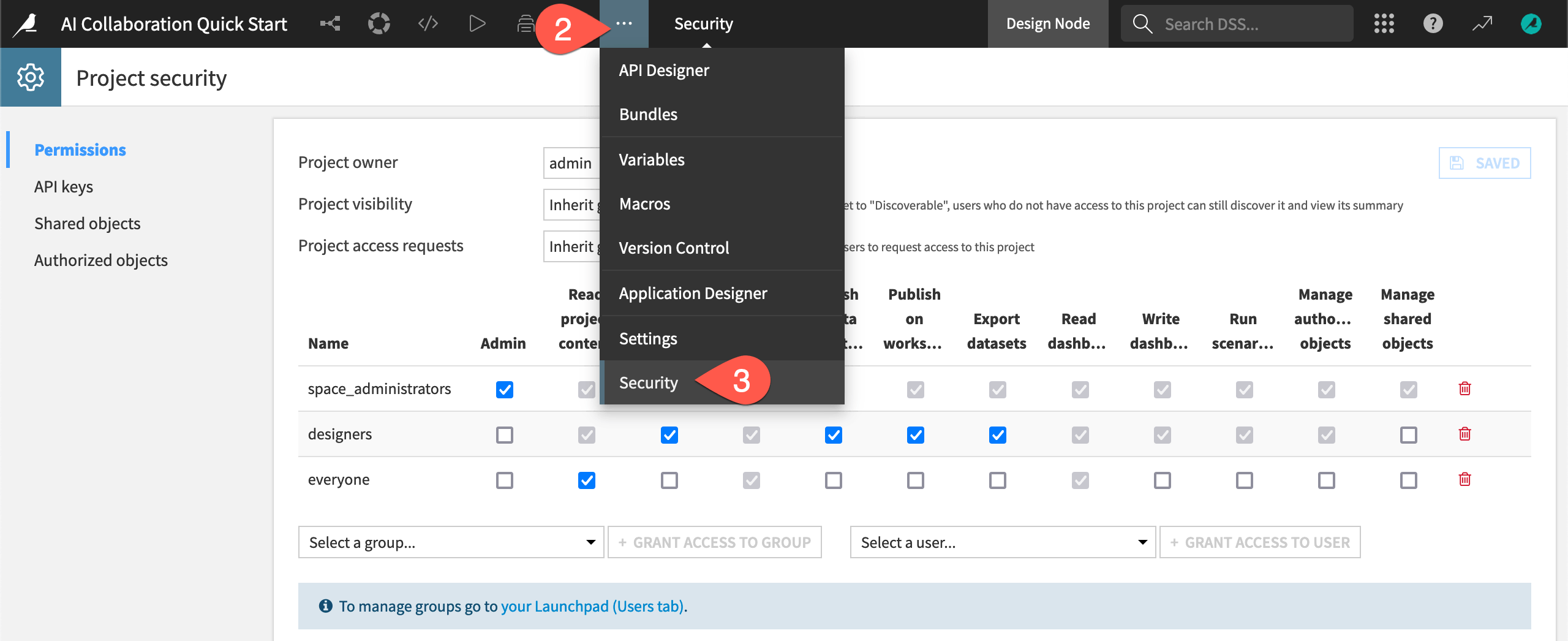
Task: Click the More Options ellipsis menu
Action: (x=624, y=23)
